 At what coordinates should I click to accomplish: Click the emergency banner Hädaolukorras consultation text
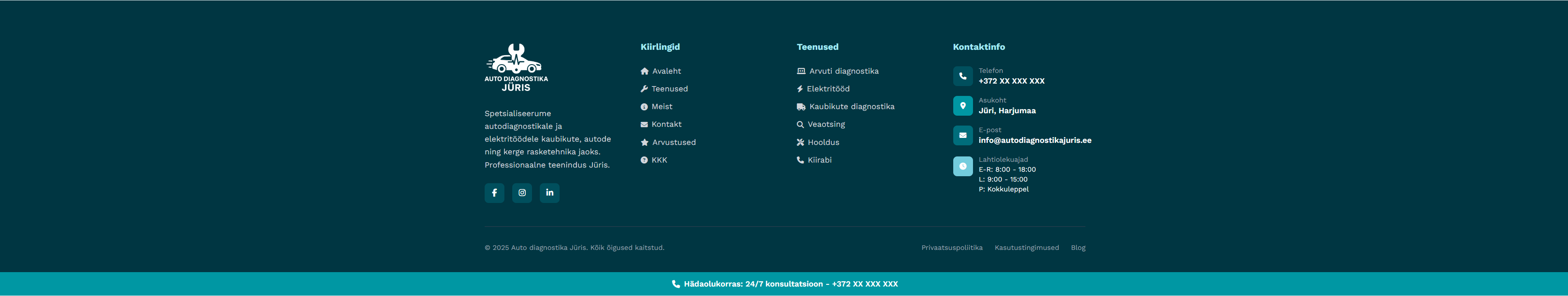791,284
